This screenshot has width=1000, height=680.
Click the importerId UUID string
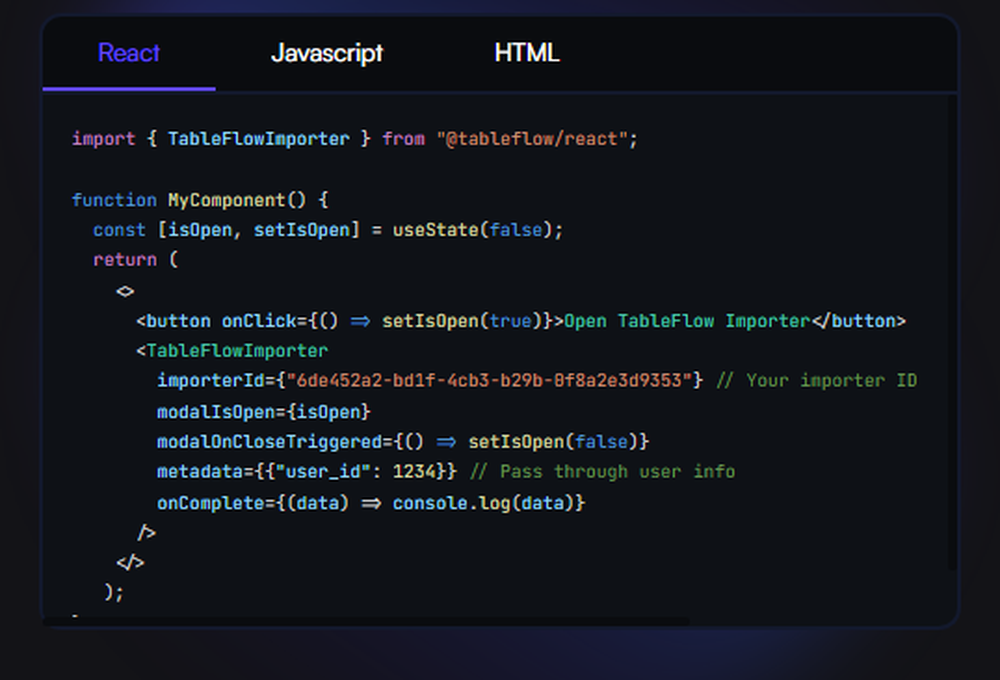point(489,381)
